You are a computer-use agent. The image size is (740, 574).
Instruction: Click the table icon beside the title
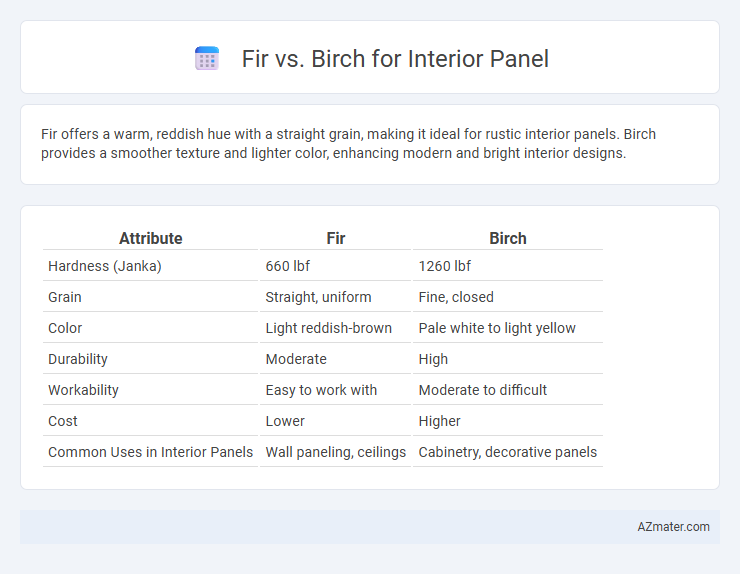pos(207,59)
